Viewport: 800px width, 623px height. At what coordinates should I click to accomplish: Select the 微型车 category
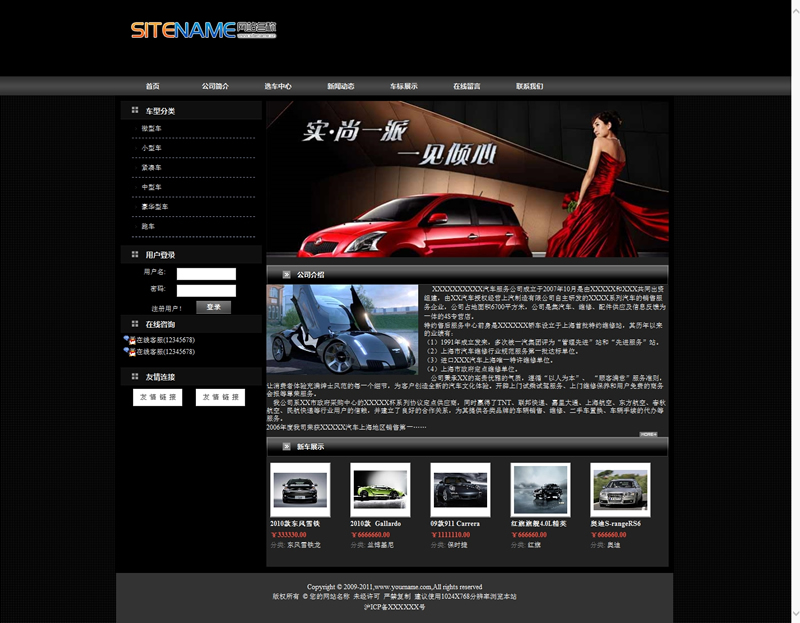pyautogui.click(x=151, y=129)
